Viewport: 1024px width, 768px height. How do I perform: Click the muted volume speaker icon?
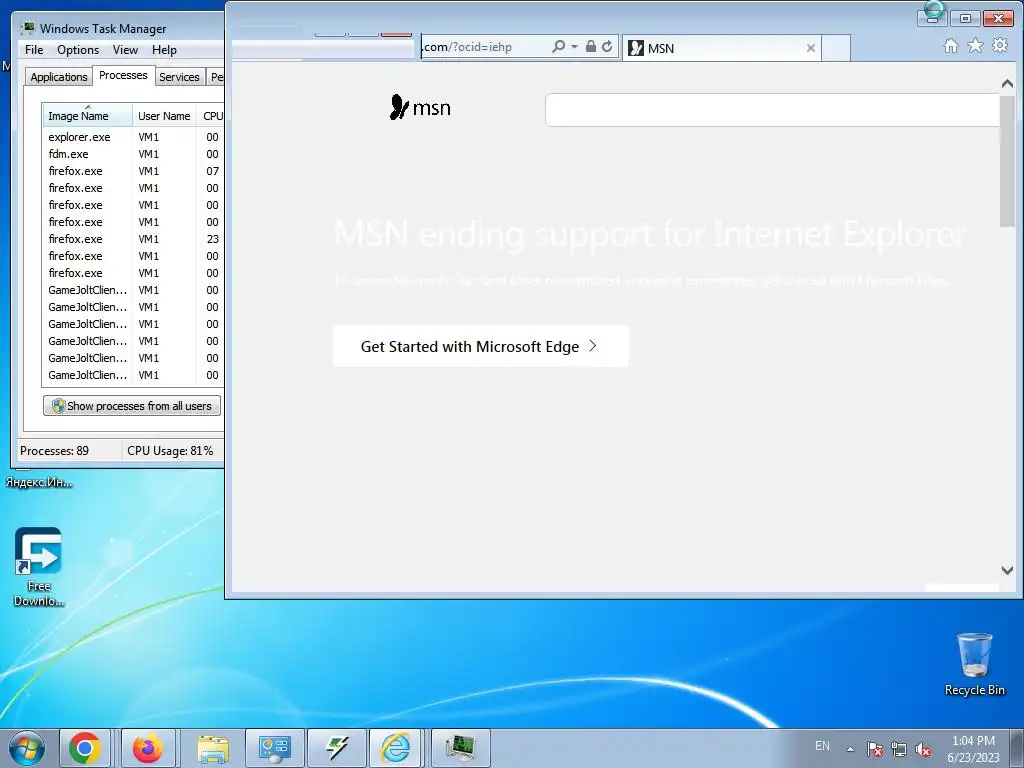(x=923, y=749)
